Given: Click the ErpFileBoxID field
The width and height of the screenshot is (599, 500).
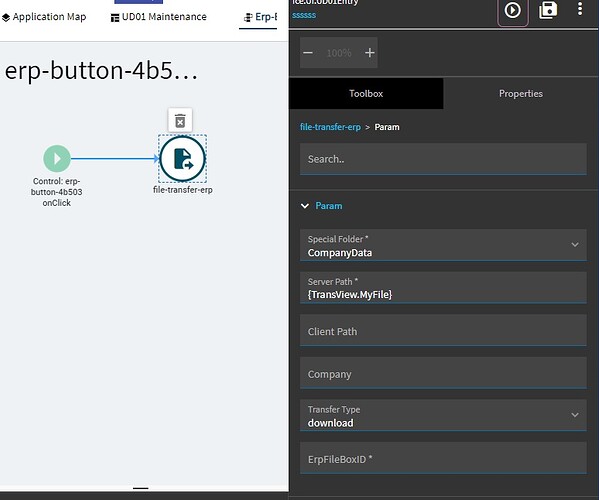Looking at the screenshot, I should (443, 458).
